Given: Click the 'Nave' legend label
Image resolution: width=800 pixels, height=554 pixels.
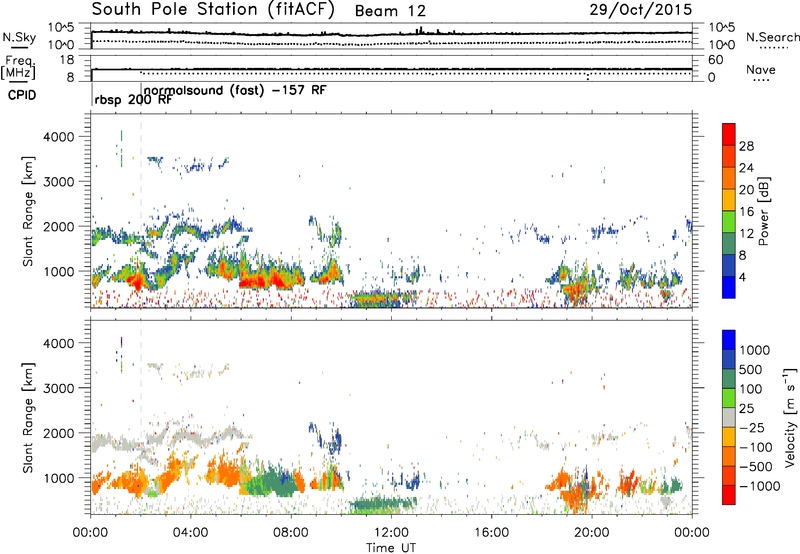Looking at the screenshot, I should tap(761, 69).
